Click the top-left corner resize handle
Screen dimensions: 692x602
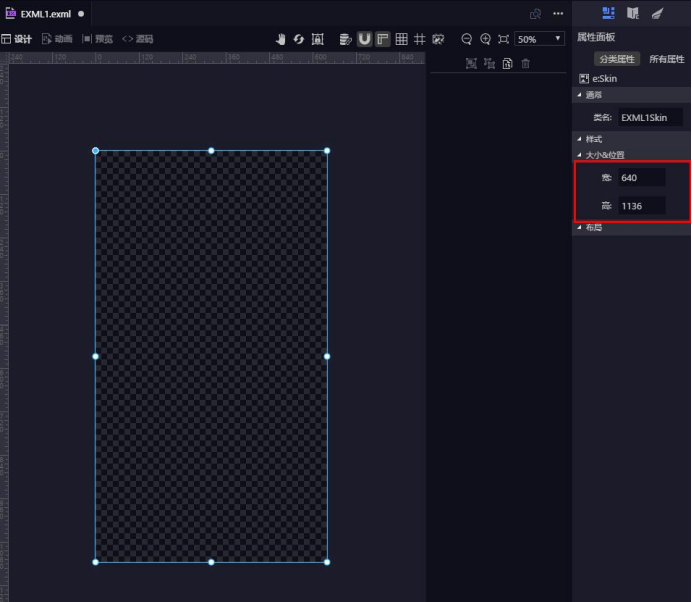[95, 150]
